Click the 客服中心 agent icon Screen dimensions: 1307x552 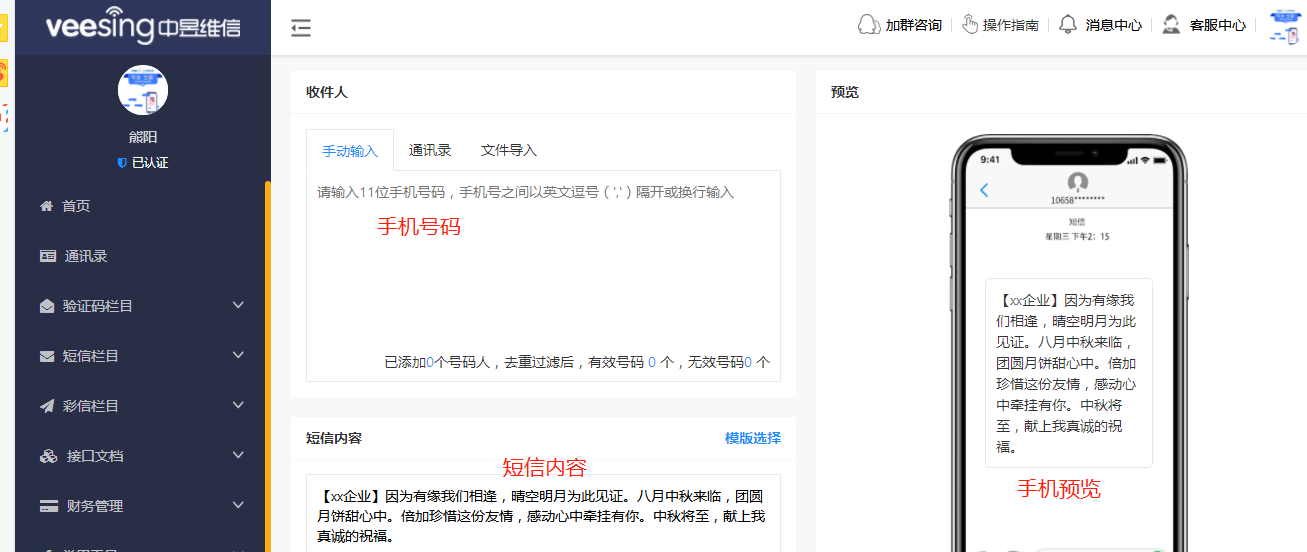1171,24
